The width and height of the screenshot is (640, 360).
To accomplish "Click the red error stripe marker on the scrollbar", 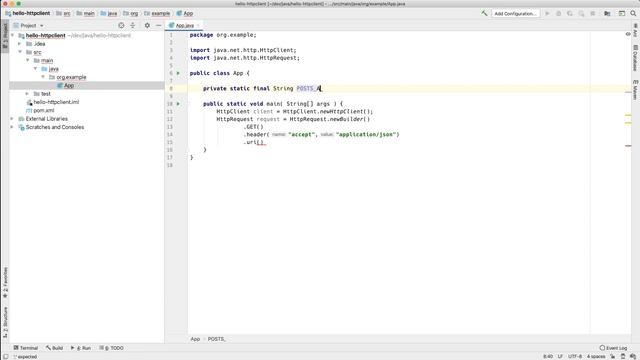I will 628,146.
